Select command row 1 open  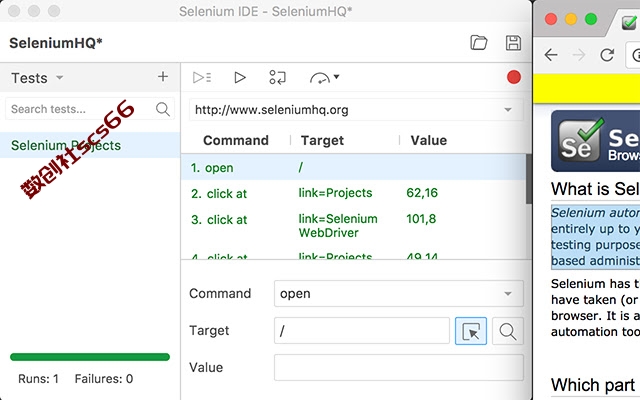pyautogui.click(x=353, y=167)
